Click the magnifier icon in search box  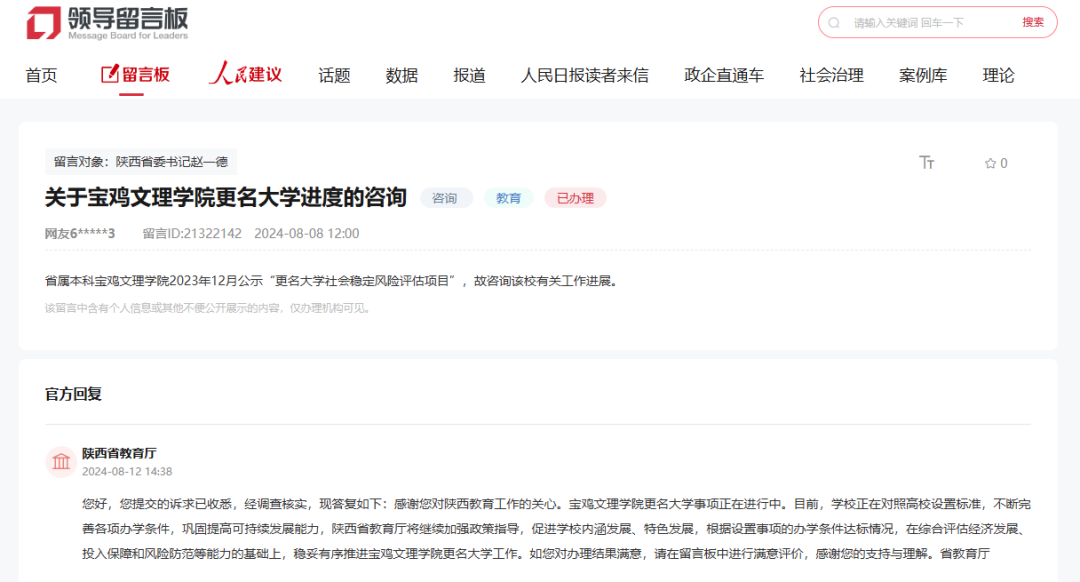point(834,23)
